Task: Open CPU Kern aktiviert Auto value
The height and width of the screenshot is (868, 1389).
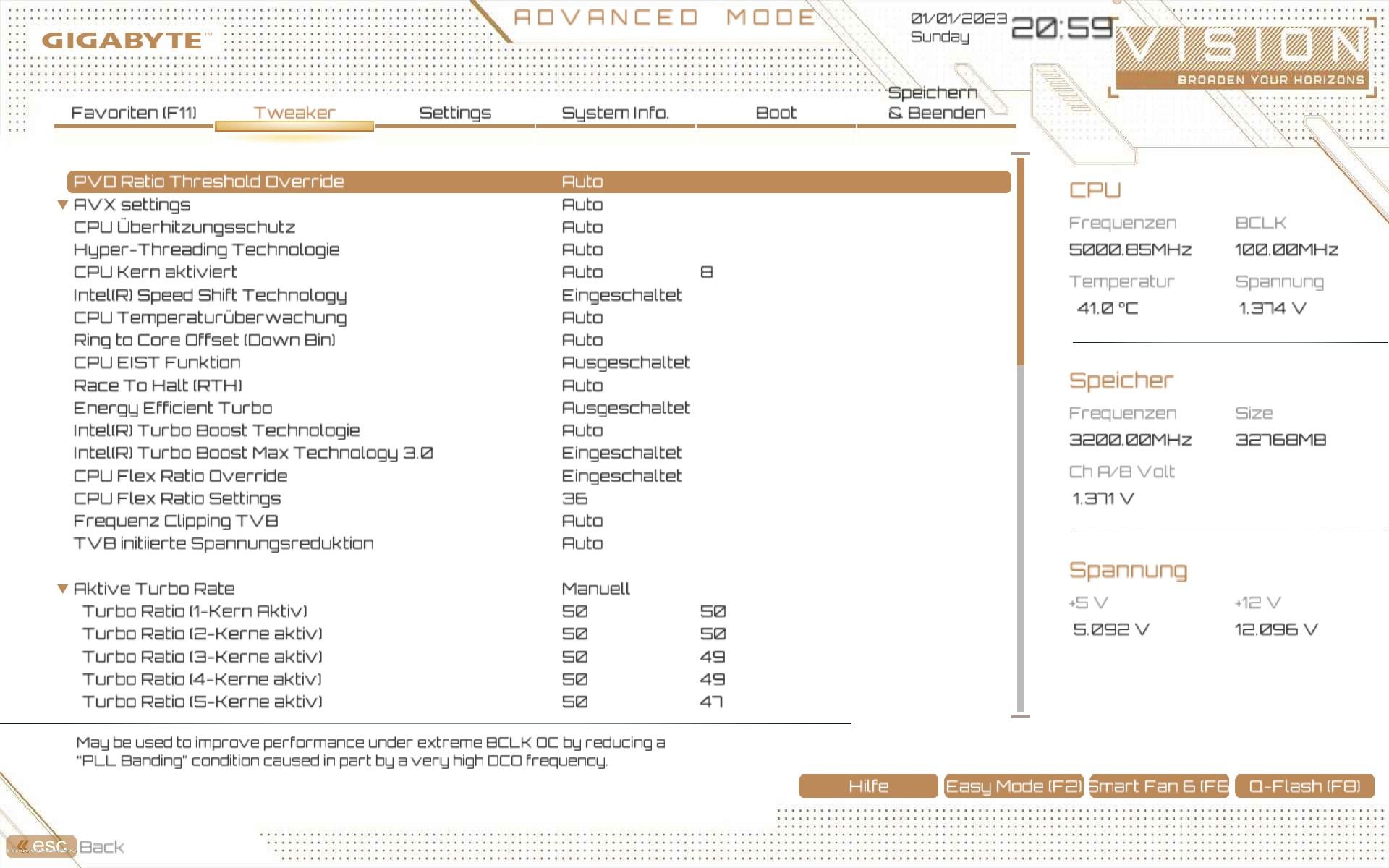Action: click(x=582, y=272)
